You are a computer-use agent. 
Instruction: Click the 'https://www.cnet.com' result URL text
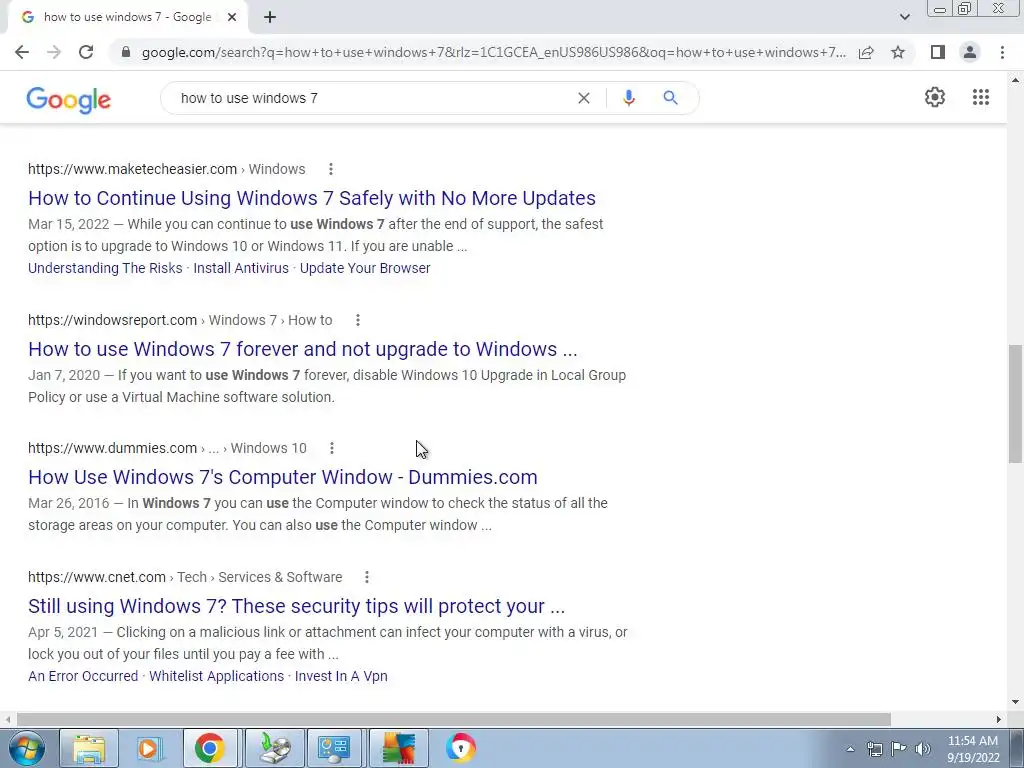tap(97, 577)
